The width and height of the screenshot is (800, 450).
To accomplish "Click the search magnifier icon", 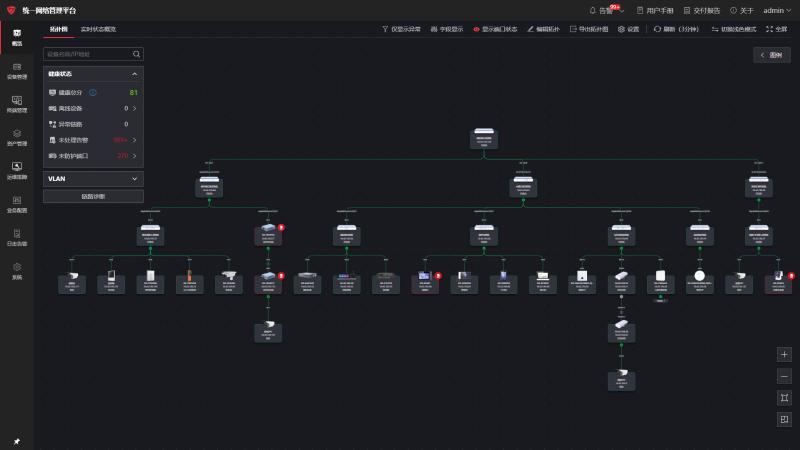I will click(x=137, y=54).
